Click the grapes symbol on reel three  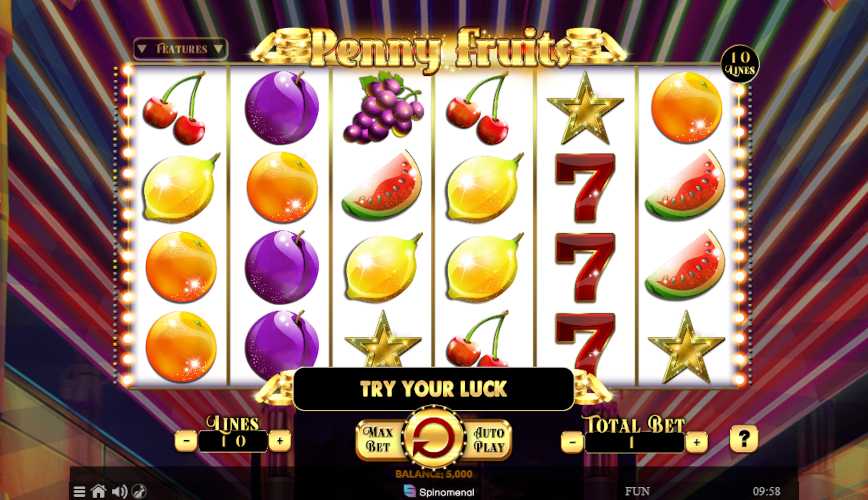[383, 108]
